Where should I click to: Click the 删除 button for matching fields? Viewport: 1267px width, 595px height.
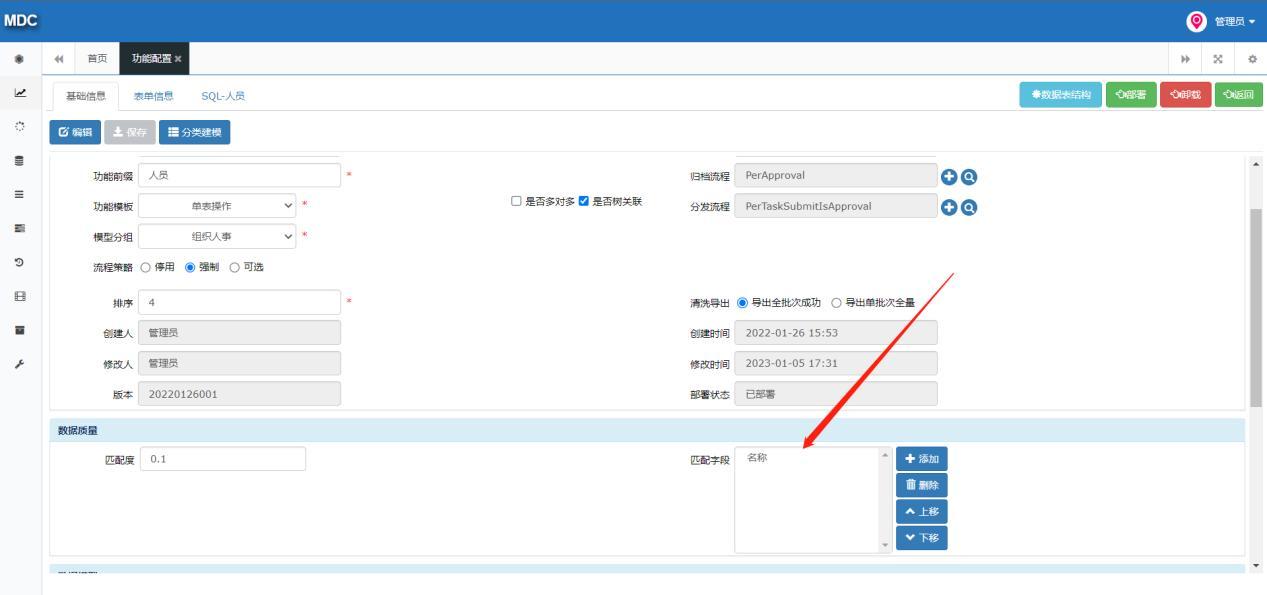tap(921, 485)
